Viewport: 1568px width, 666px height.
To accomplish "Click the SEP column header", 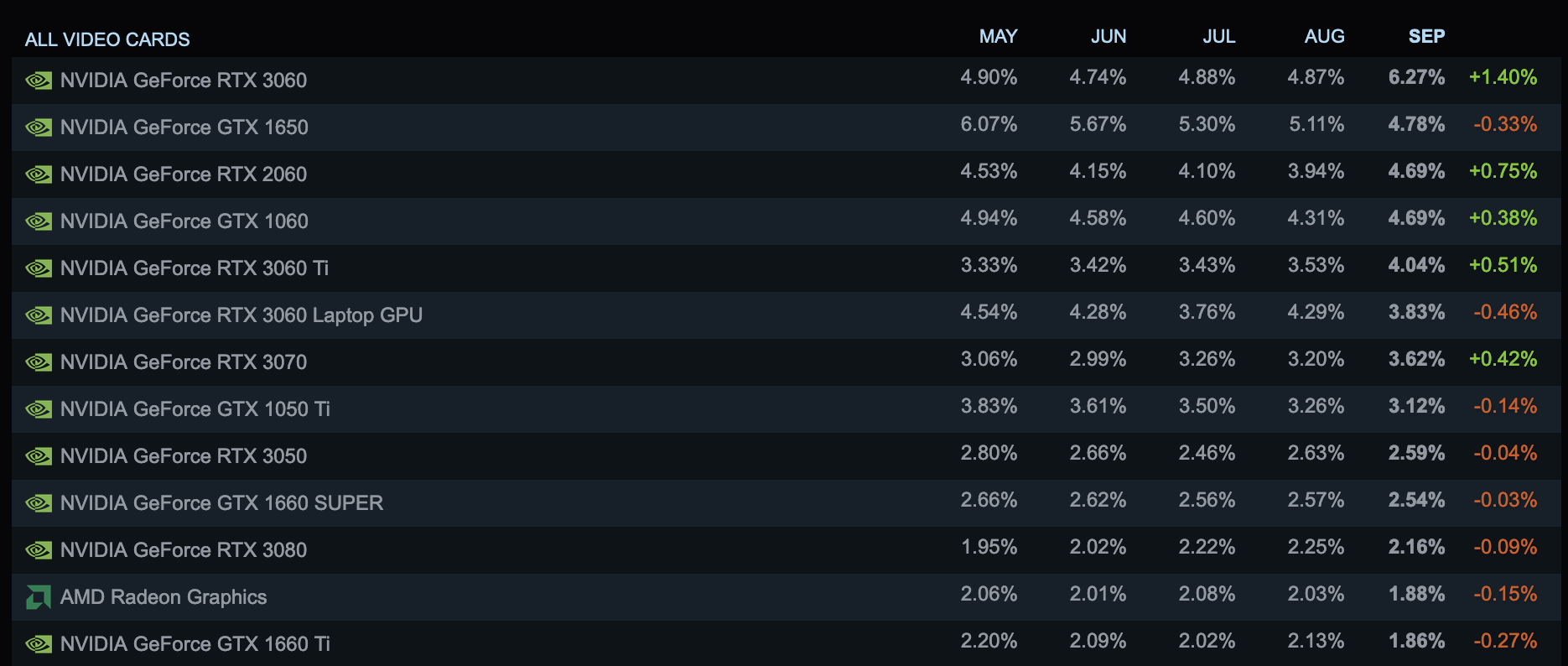I will (1426, 36).
